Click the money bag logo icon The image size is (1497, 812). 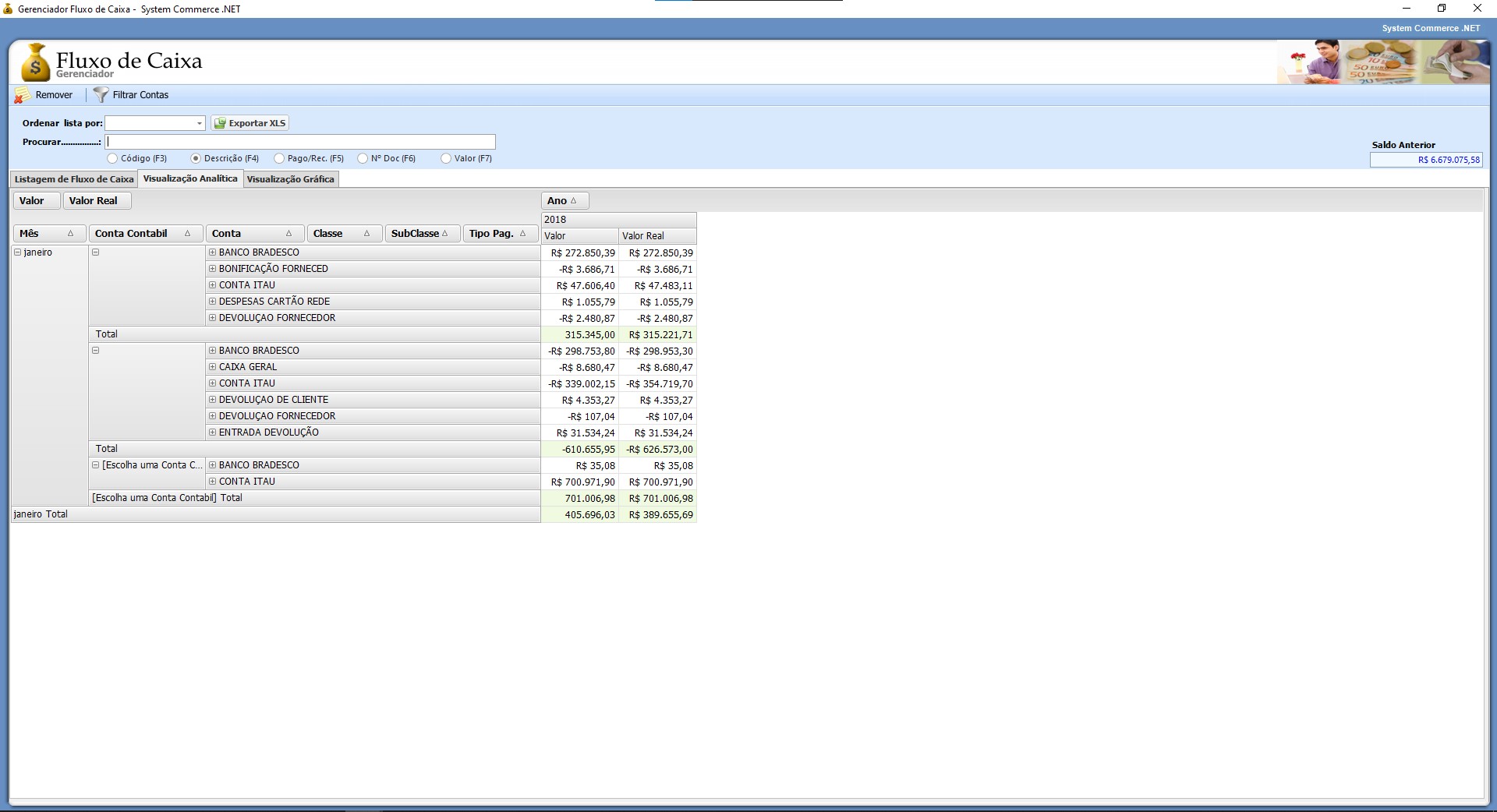point(34,64)
